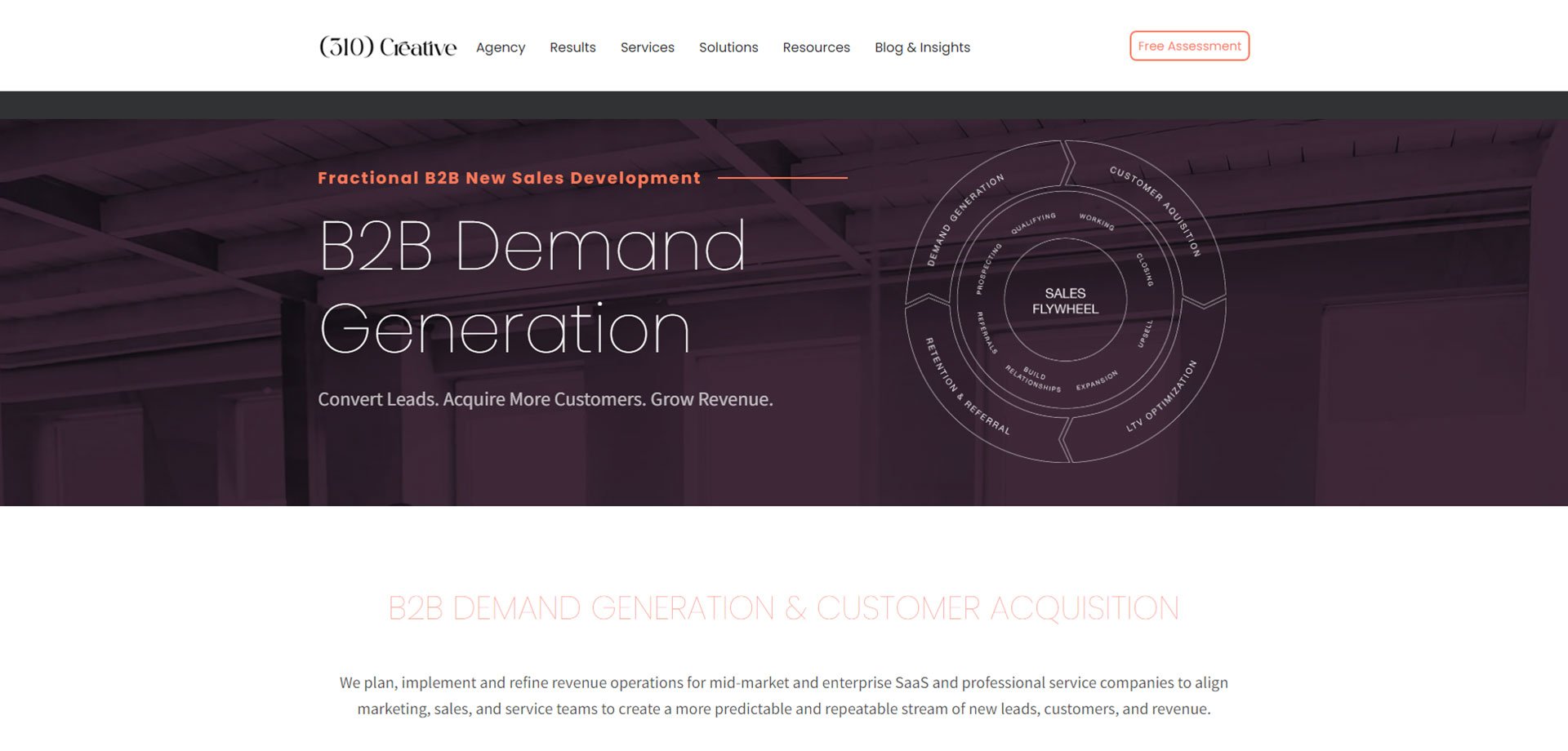Viewport: 1568px width, 751px height.
Task: Open the Agency menu
Action: pos(500,47)
